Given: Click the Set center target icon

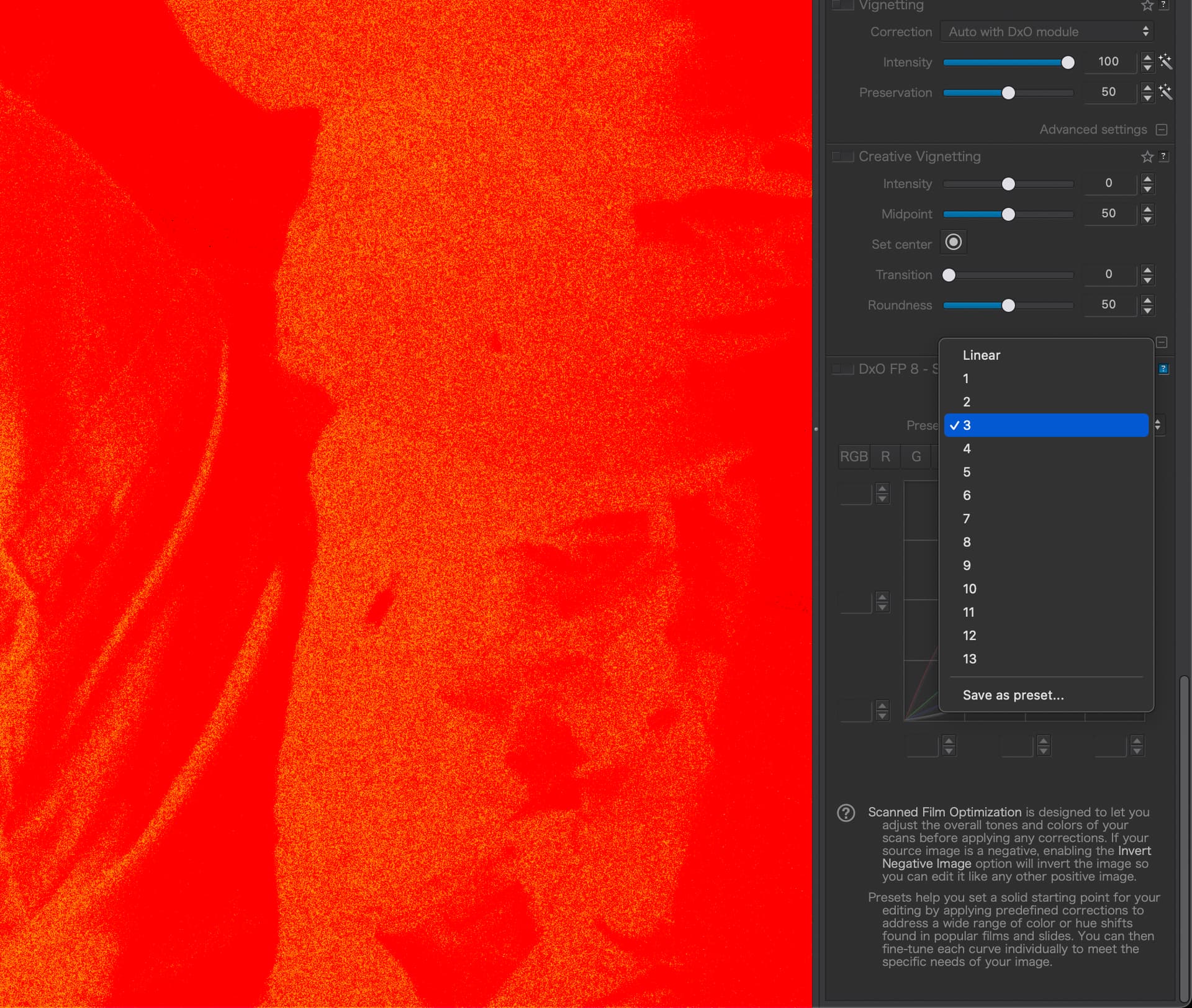Looking at the screenshot, I should coord(954,242).
